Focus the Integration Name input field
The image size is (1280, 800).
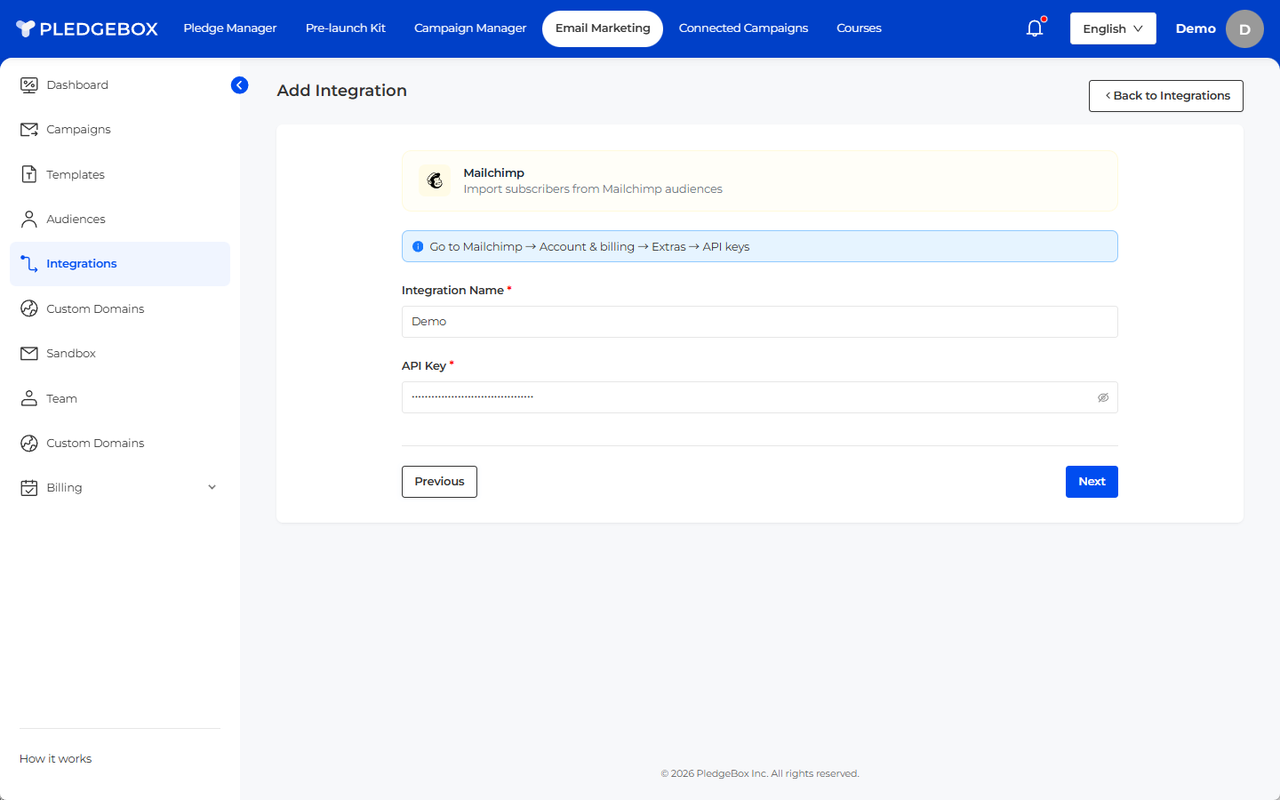tap(759, 322)
